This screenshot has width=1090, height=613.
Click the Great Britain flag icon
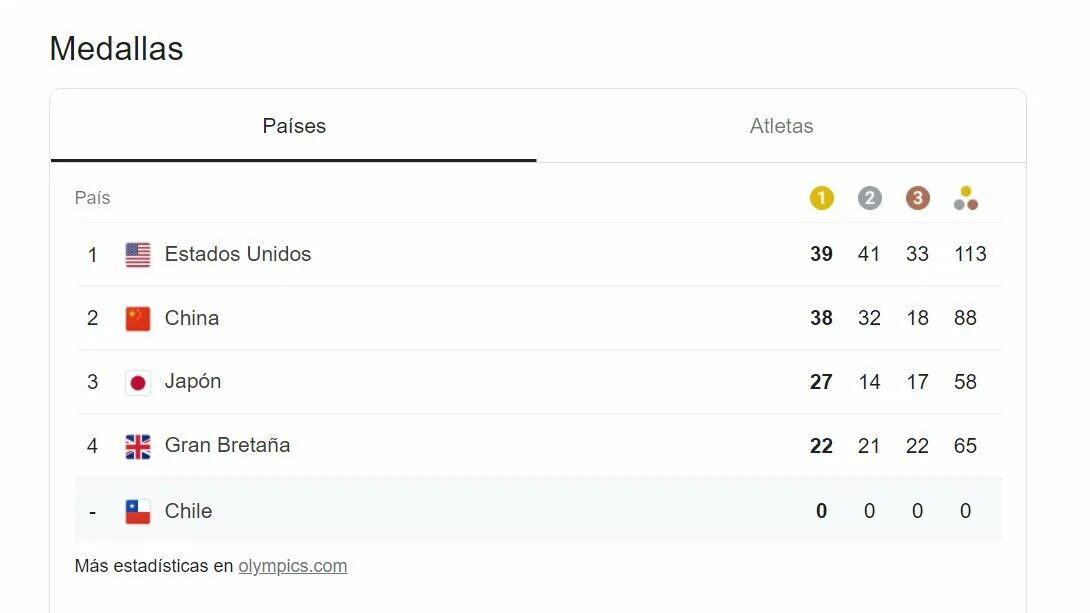(x=138, y=446)
